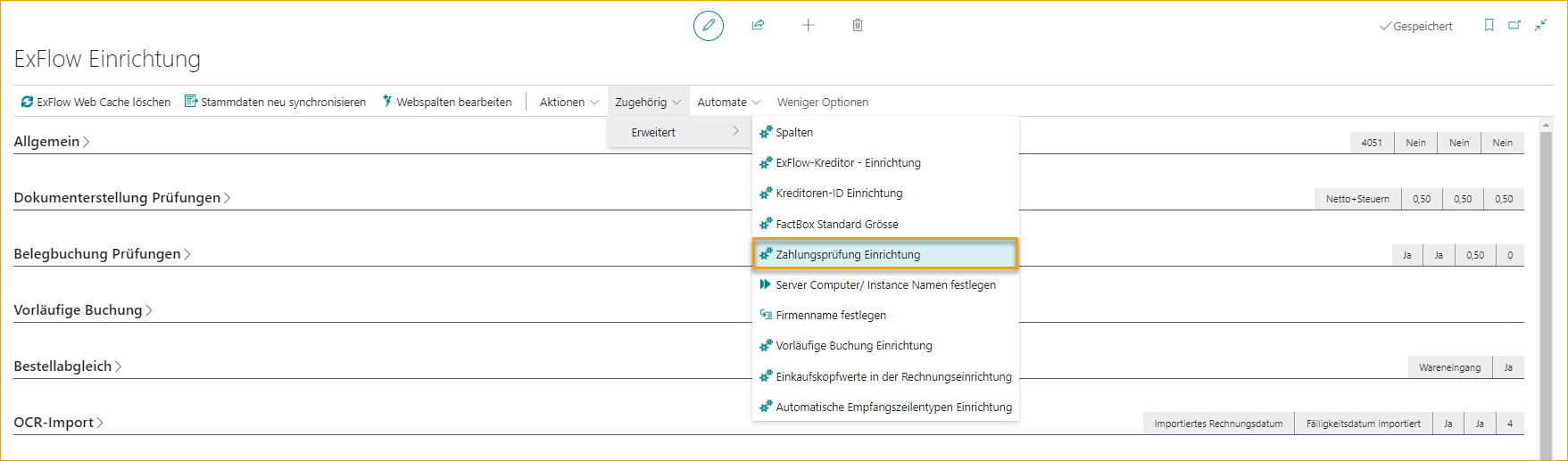The image size is (1568, 461).
Task: Click the edit pencil icon
Action: click(x=709, y=25)
